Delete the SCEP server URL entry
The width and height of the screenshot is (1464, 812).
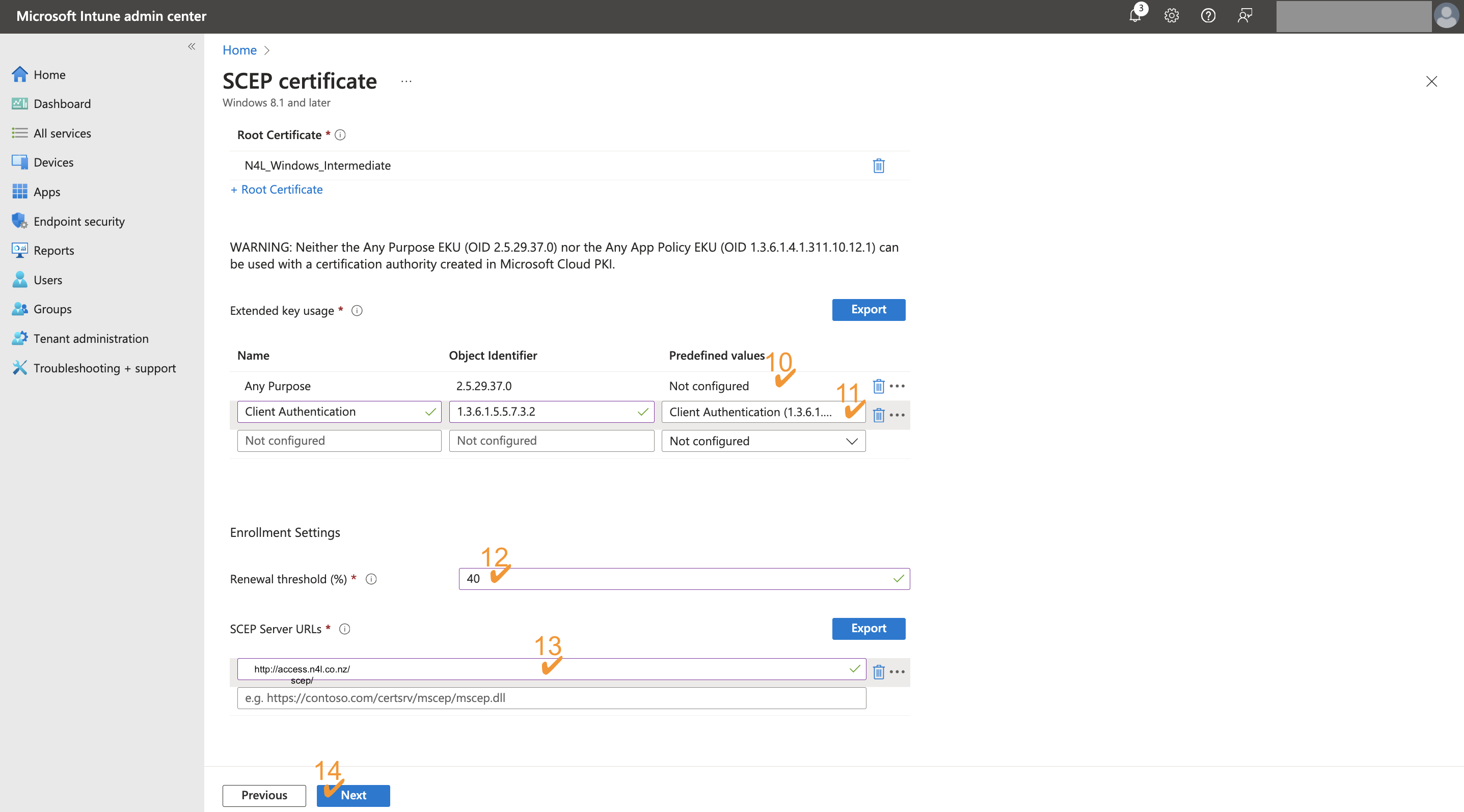[879, 671]
